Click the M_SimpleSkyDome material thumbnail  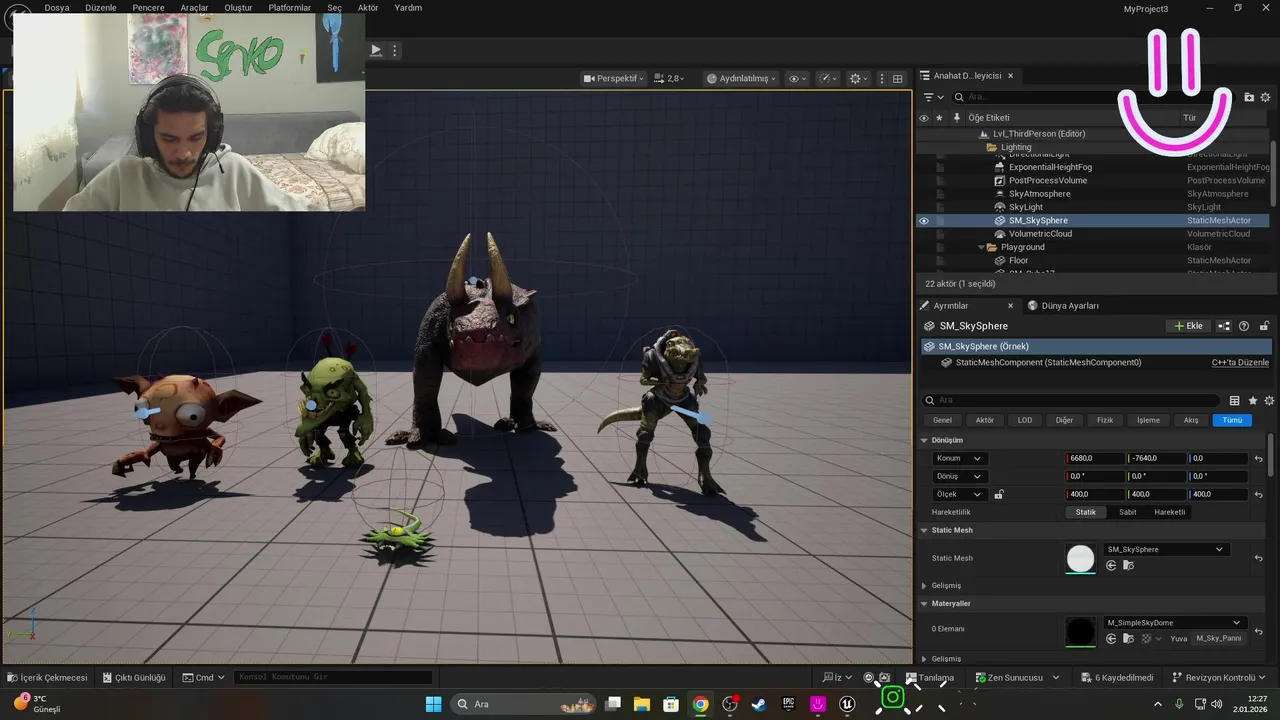(1081, 632)
